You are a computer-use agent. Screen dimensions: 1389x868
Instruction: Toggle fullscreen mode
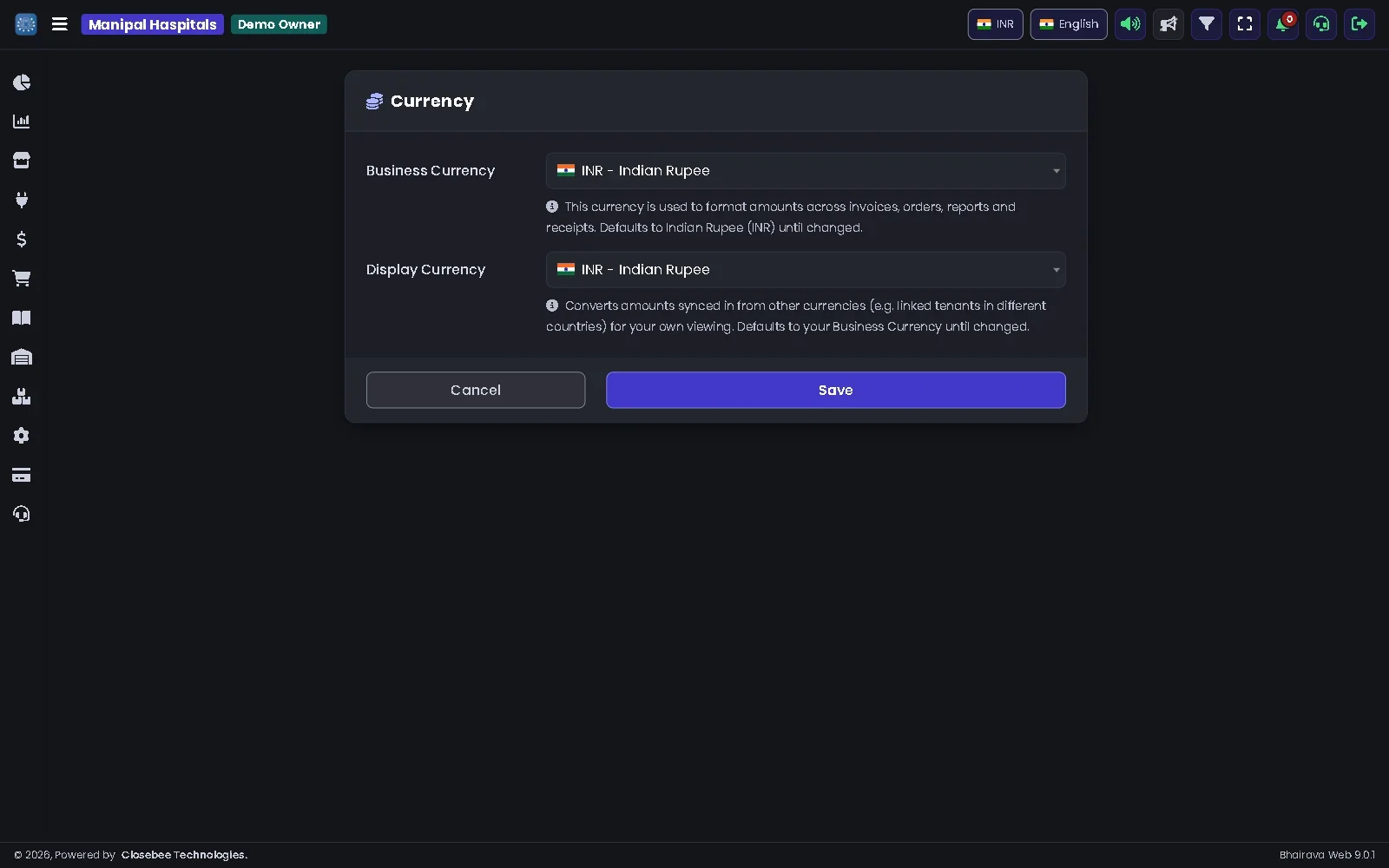coord(1245,24)
